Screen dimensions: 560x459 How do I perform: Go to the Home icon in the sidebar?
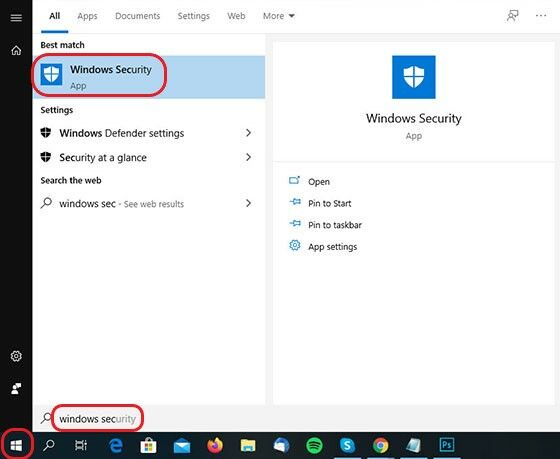coord(16,50)
